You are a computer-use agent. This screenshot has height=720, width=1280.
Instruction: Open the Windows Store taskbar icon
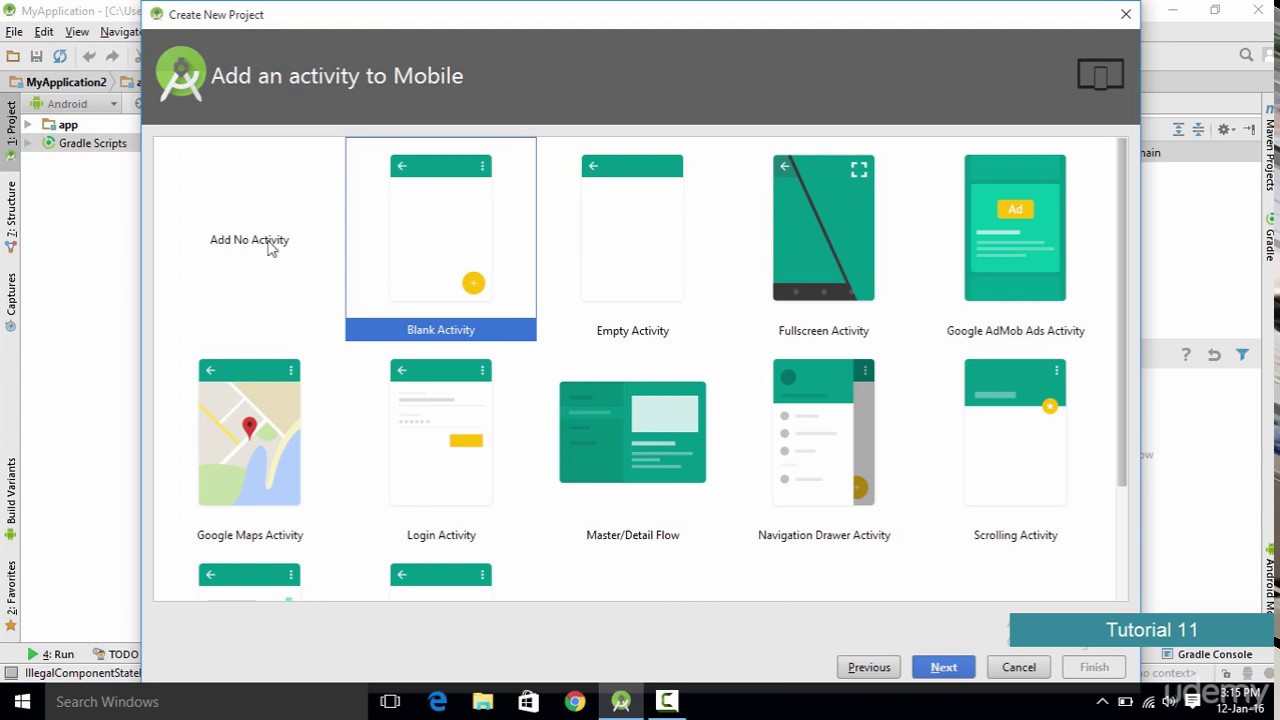pos(528,702)
